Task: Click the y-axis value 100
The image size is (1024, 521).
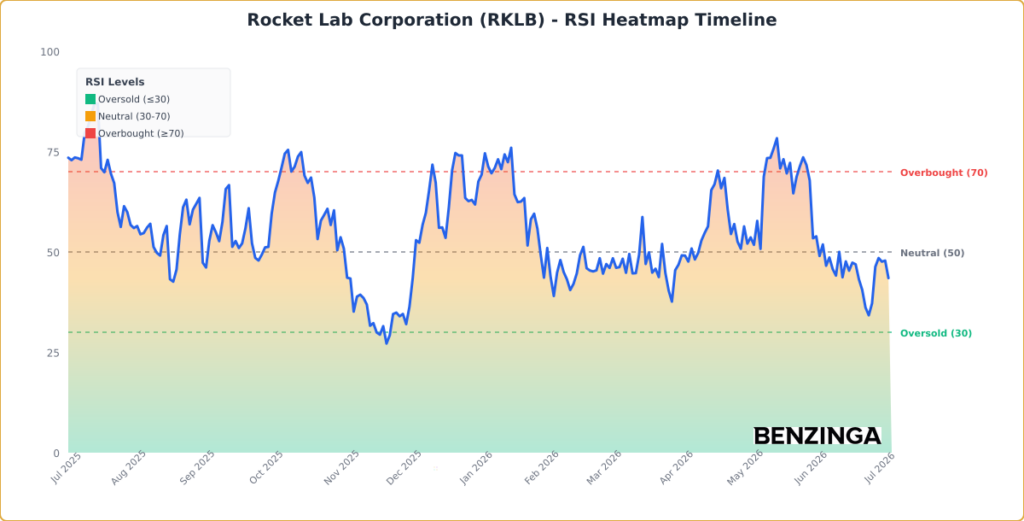Action: [50, 52]
